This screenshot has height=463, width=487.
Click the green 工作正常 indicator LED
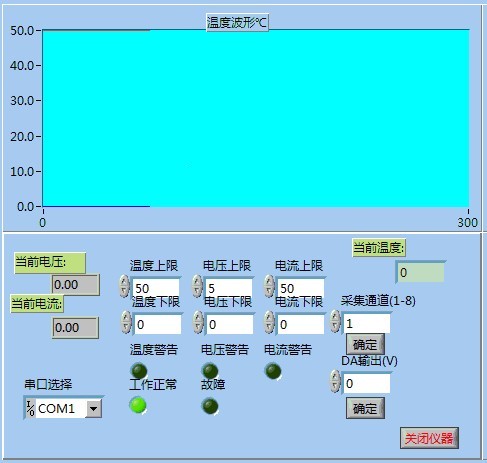pos(138,405)
